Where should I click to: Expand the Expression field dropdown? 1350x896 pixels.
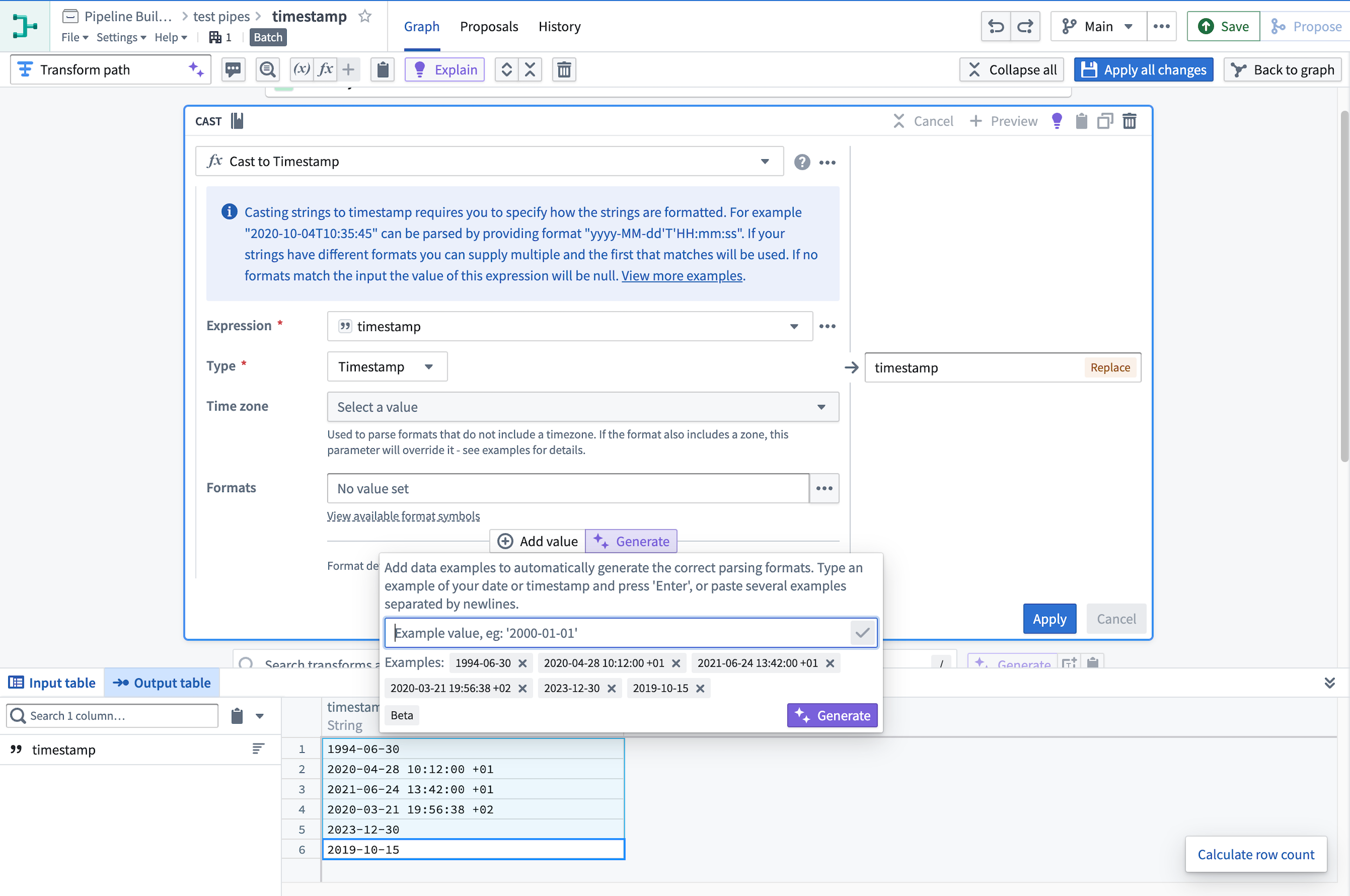click(794, 326)
